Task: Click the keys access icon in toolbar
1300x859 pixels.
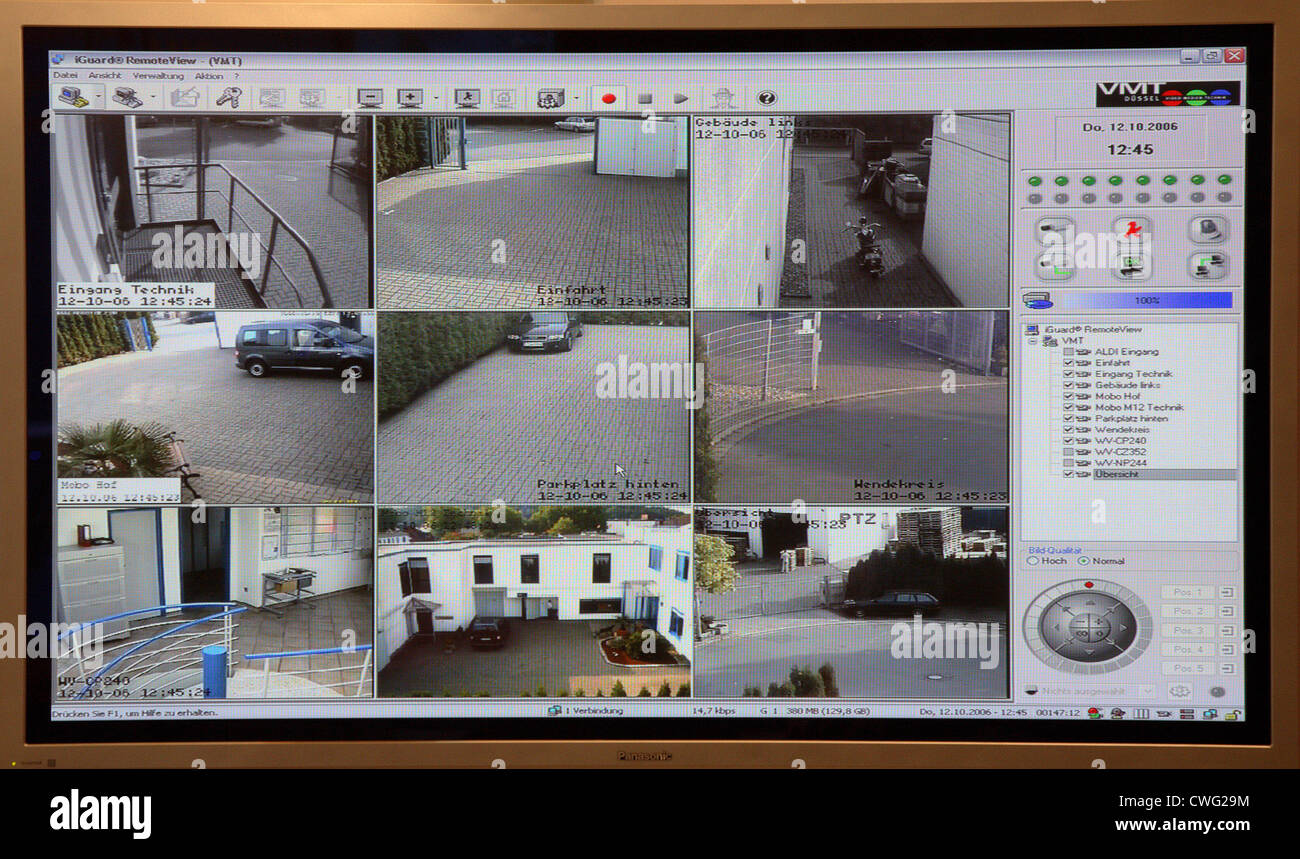Action: [229, 97]
